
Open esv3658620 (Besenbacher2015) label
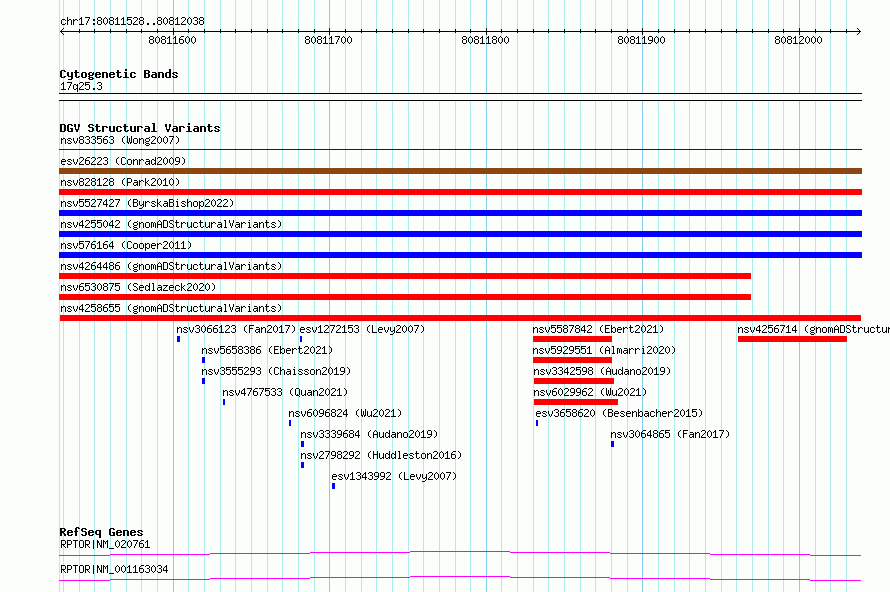[x=619, y=413]
